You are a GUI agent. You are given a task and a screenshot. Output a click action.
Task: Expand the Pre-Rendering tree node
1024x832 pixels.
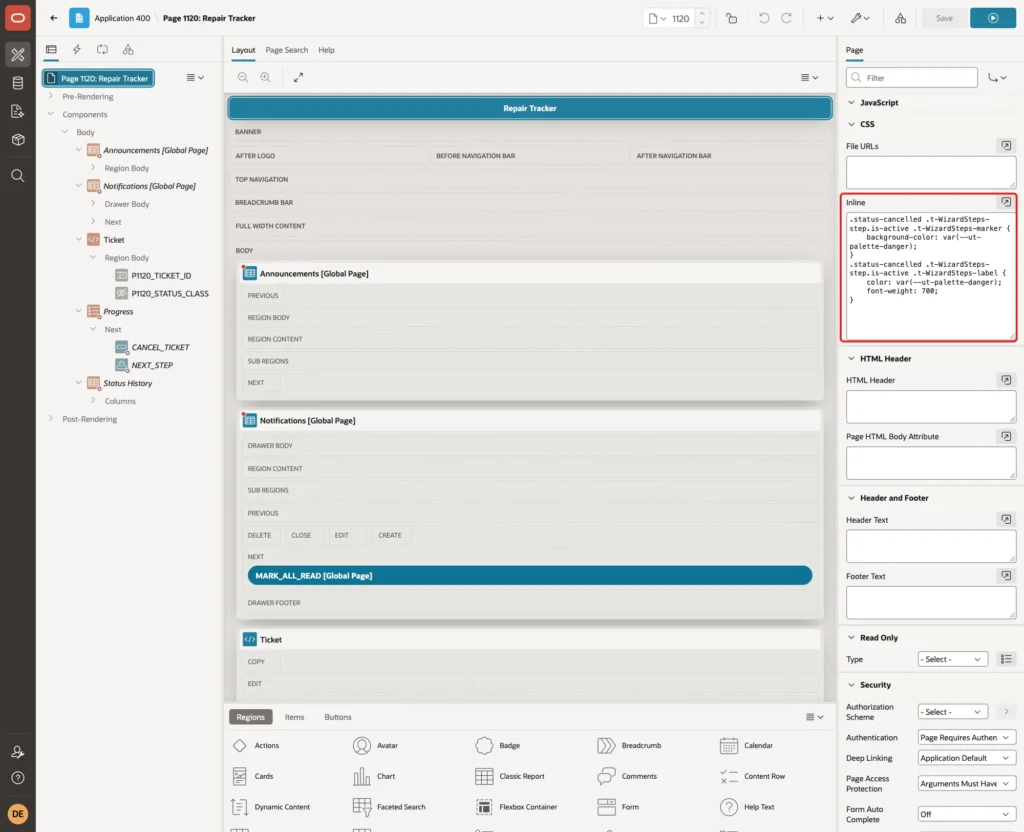click(51, 96)
